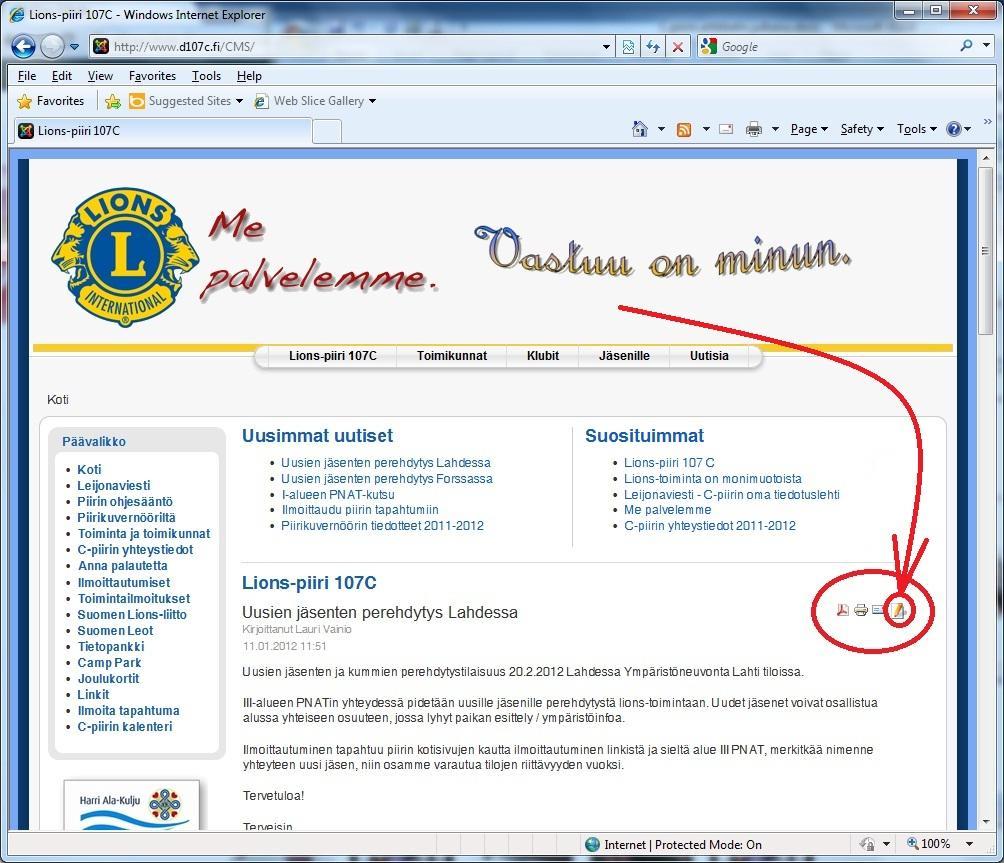Open the dropdown arrow next to RSS feeds

tap(706, 129)
